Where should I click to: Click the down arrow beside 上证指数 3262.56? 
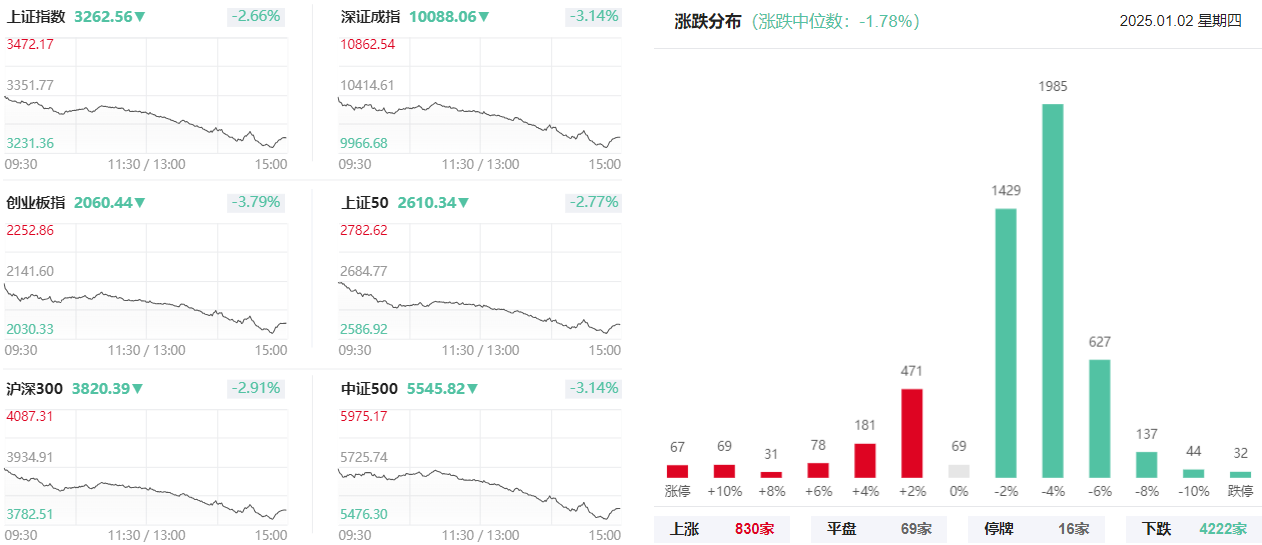click(140, 17)
